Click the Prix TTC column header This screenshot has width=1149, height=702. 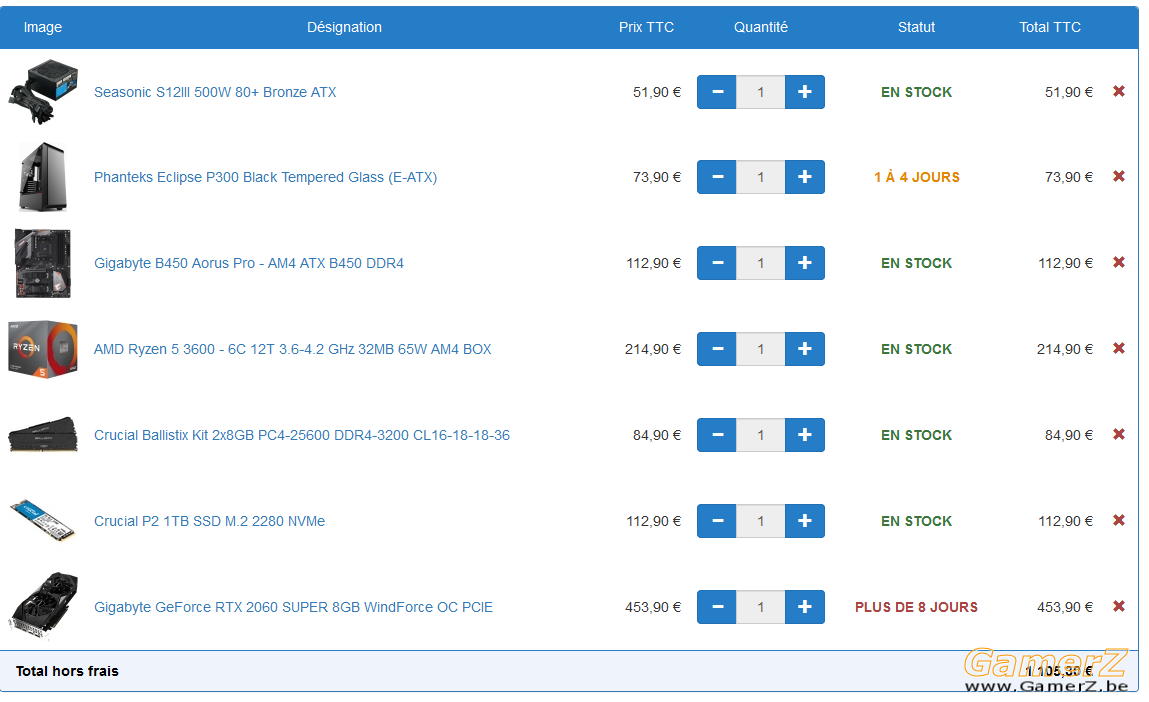pyautogui.click(x=646, y=27)
